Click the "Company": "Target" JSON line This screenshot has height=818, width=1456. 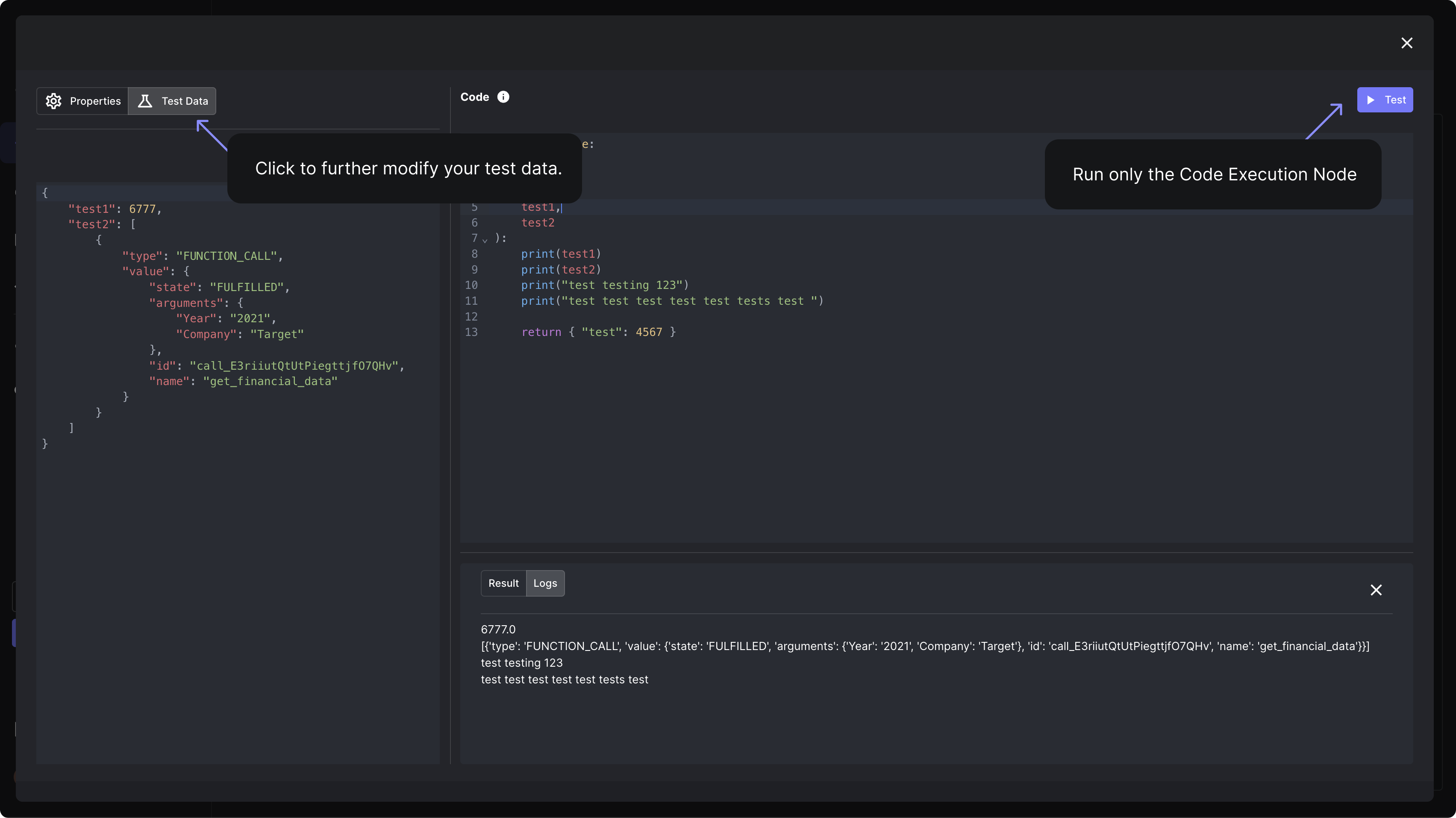click(240, 334)
